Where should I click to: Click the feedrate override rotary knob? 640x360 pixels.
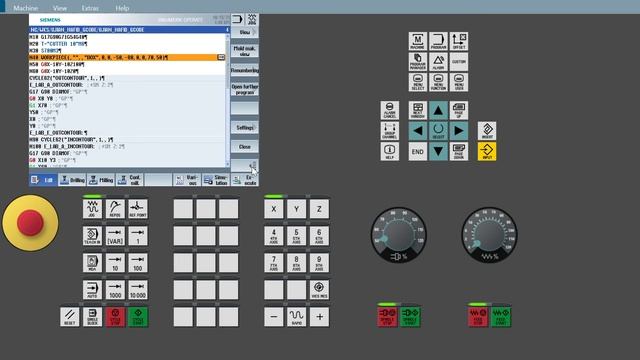click(489, 235)
